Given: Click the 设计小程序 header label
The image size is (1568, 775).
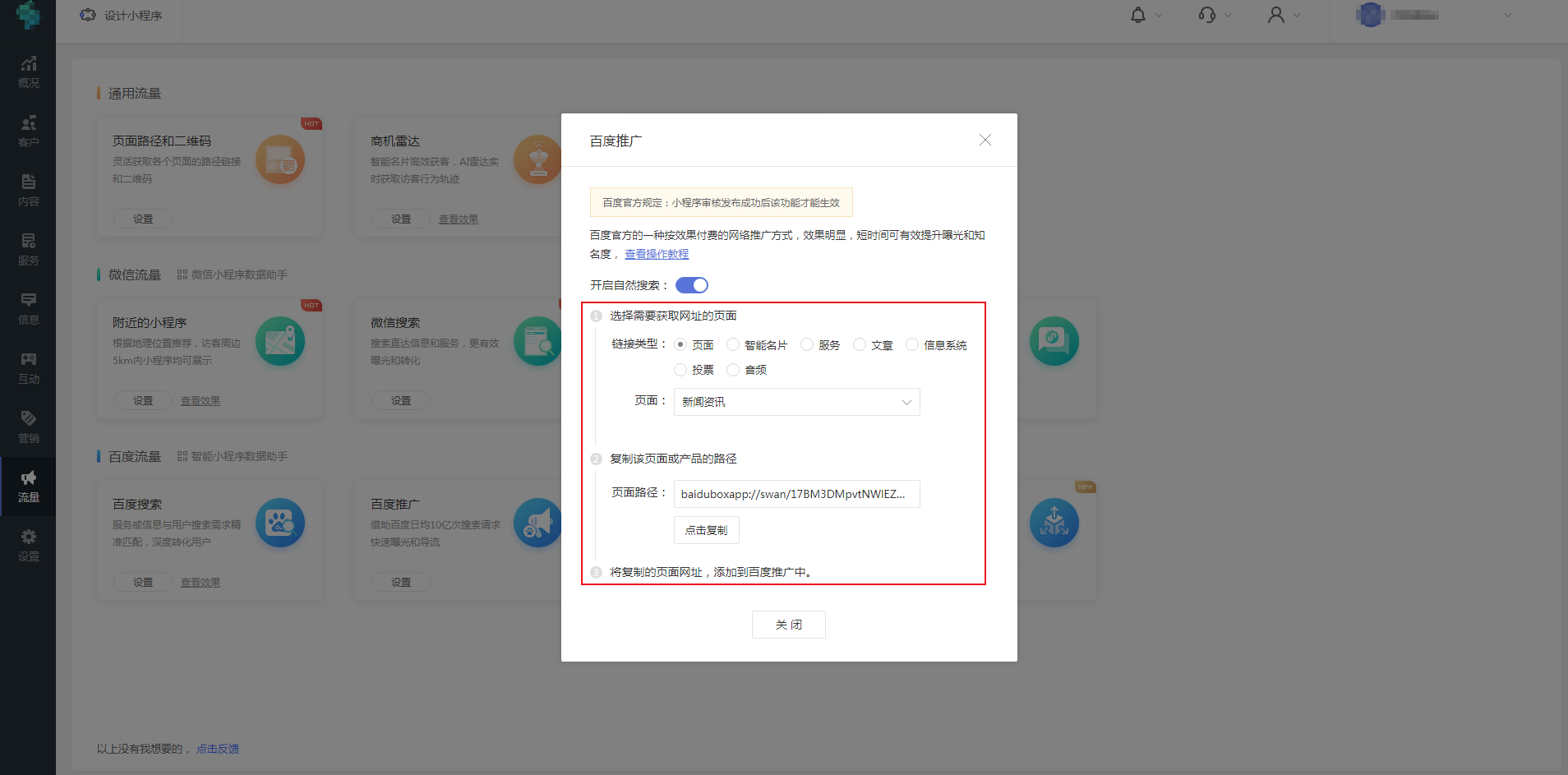Looking at the screenshot, I should click(x=133, y=16).
